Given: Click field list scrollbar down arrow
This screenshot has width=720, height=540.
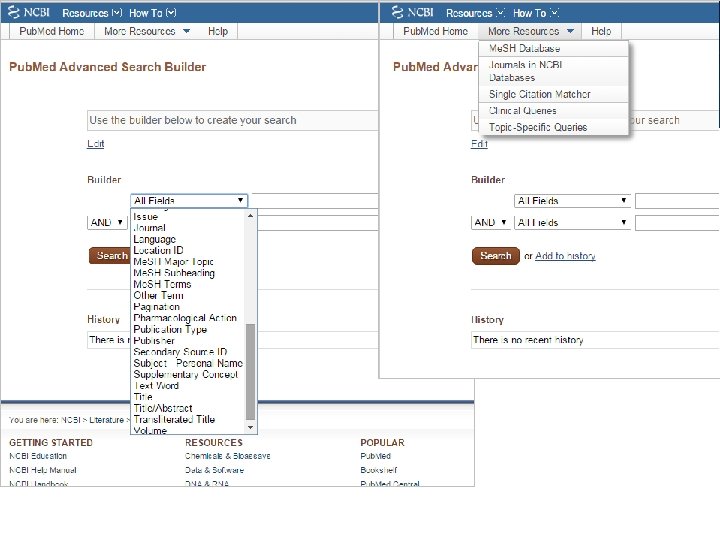Looking at the screenshot, I should click(251, 428).
